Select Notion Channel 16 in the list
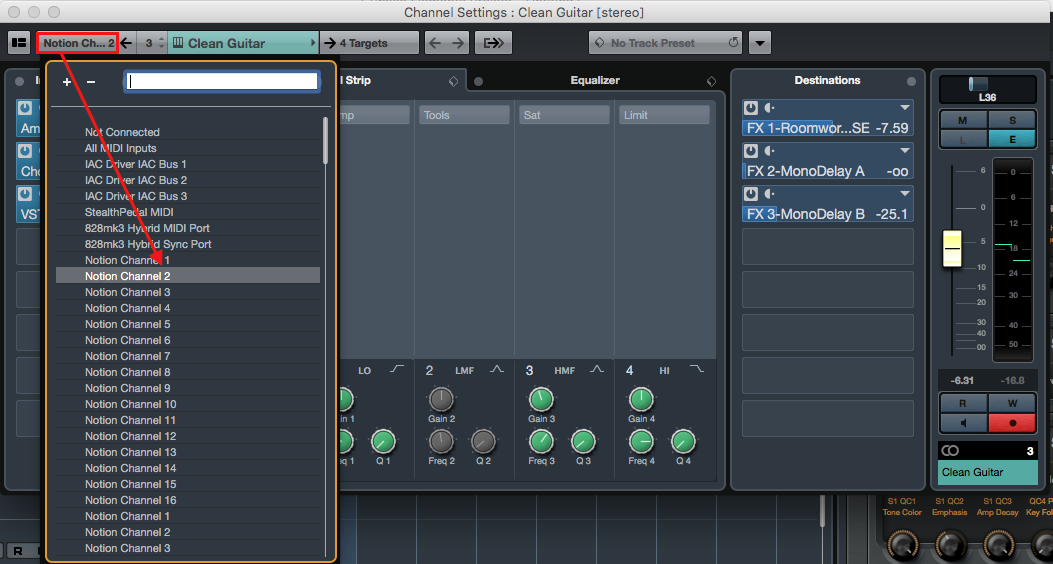 tap(188, 500)
